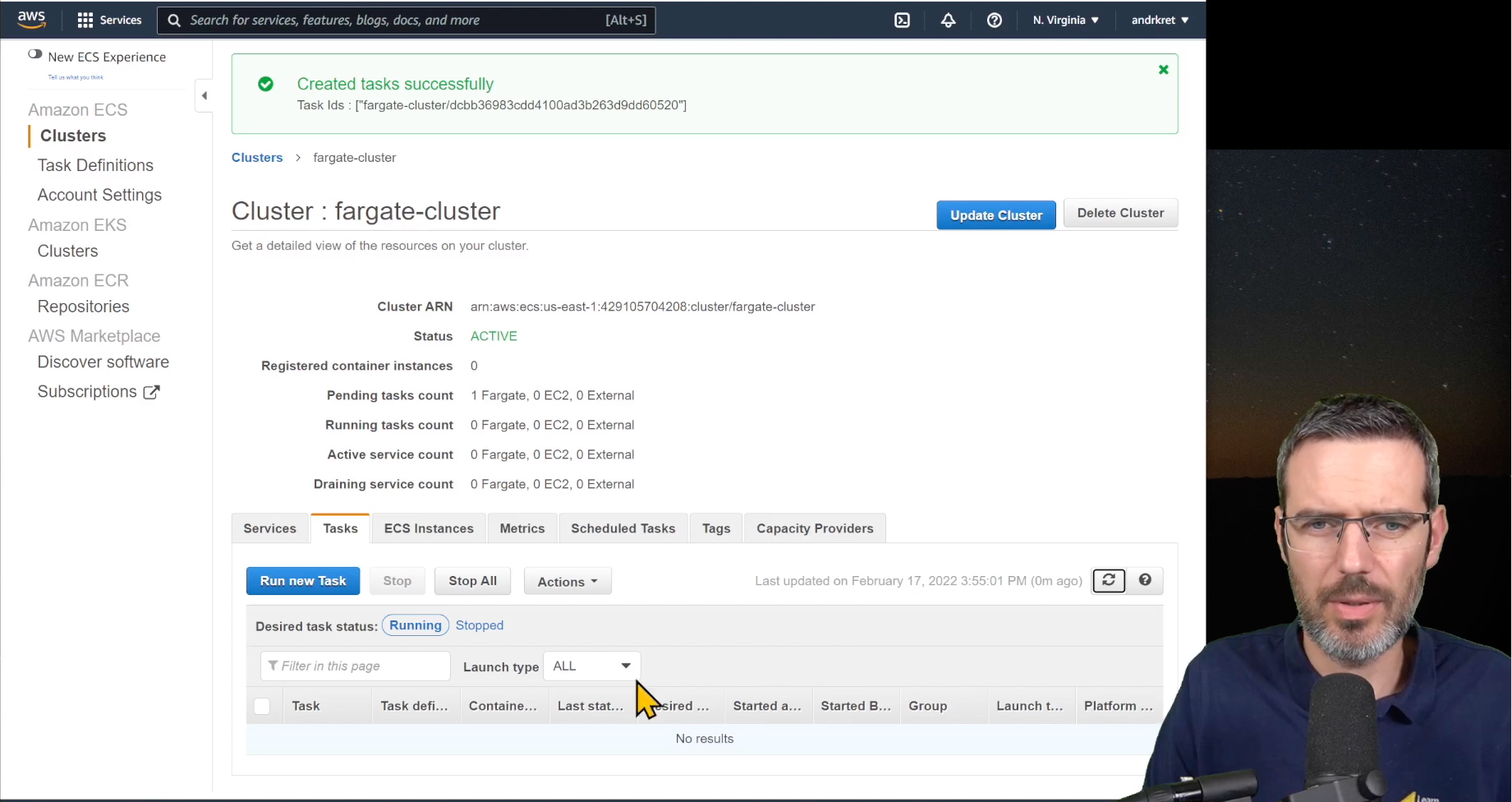Click the disabled Stop button
Screen dimensions: 1512x802
click(x=398, y=581)
